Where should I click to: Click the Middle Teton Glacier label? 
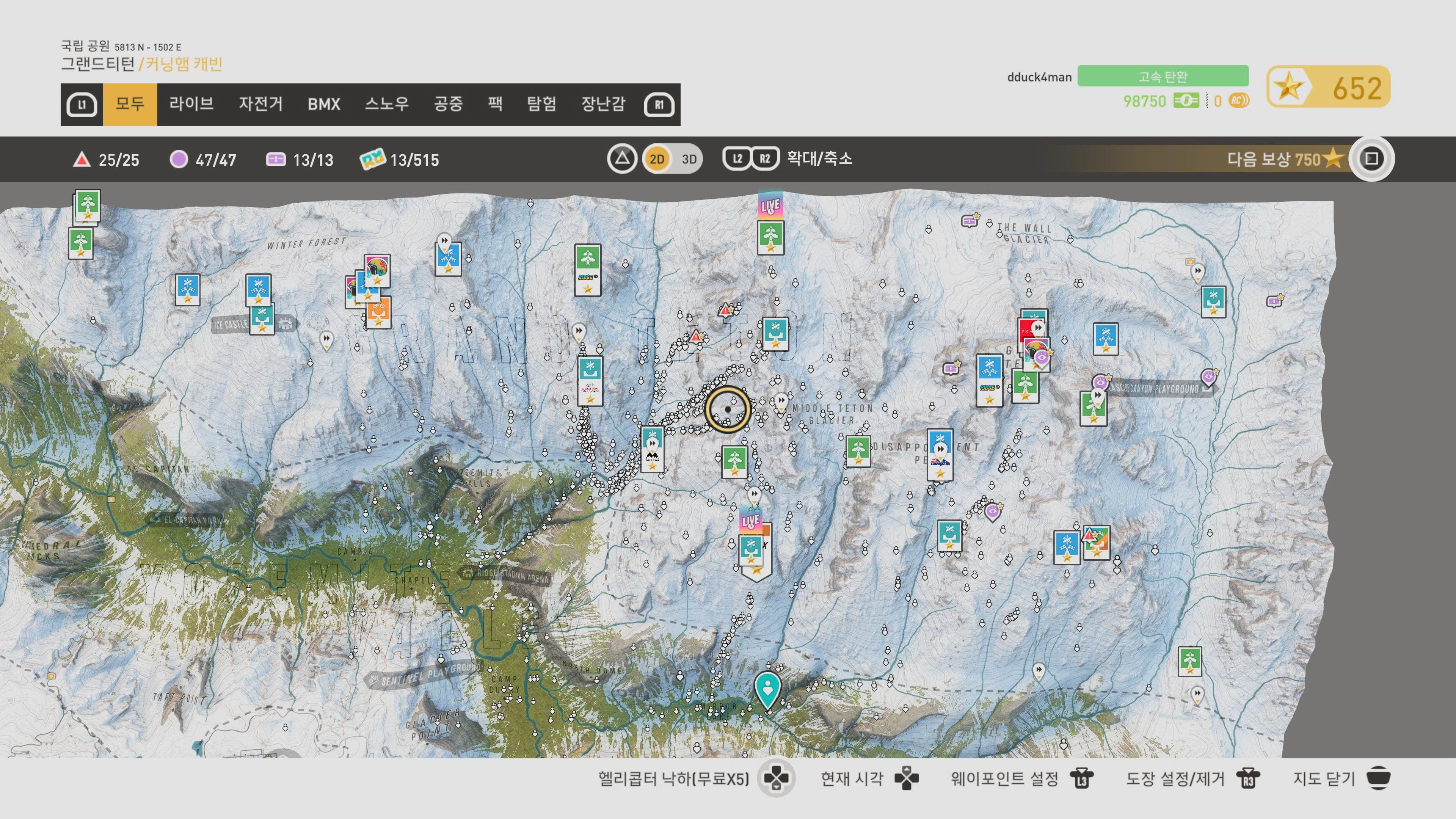[833, 414]
